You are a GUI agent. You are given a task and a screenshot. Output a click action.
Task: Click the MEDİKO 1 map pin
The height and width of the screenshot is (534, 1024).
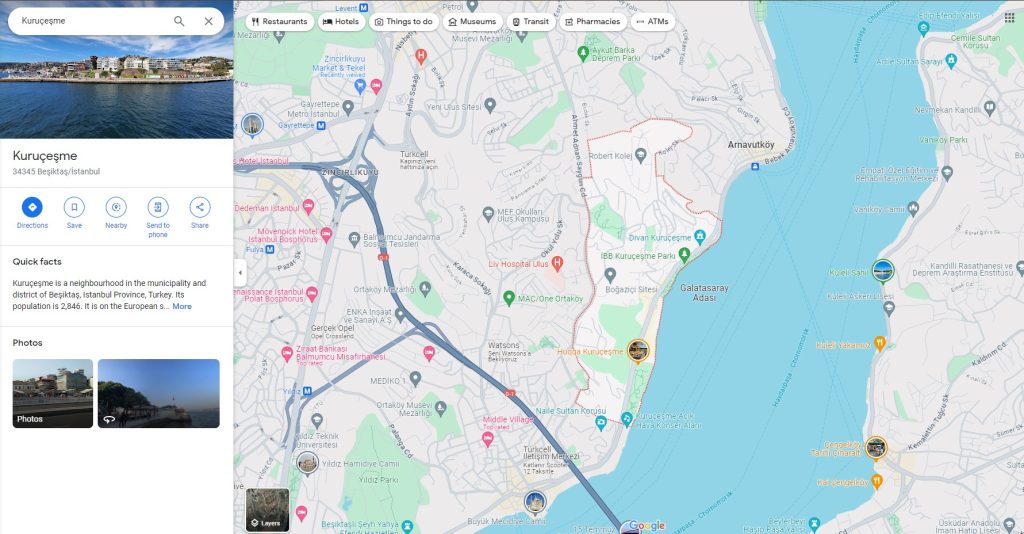coord(415,379)
